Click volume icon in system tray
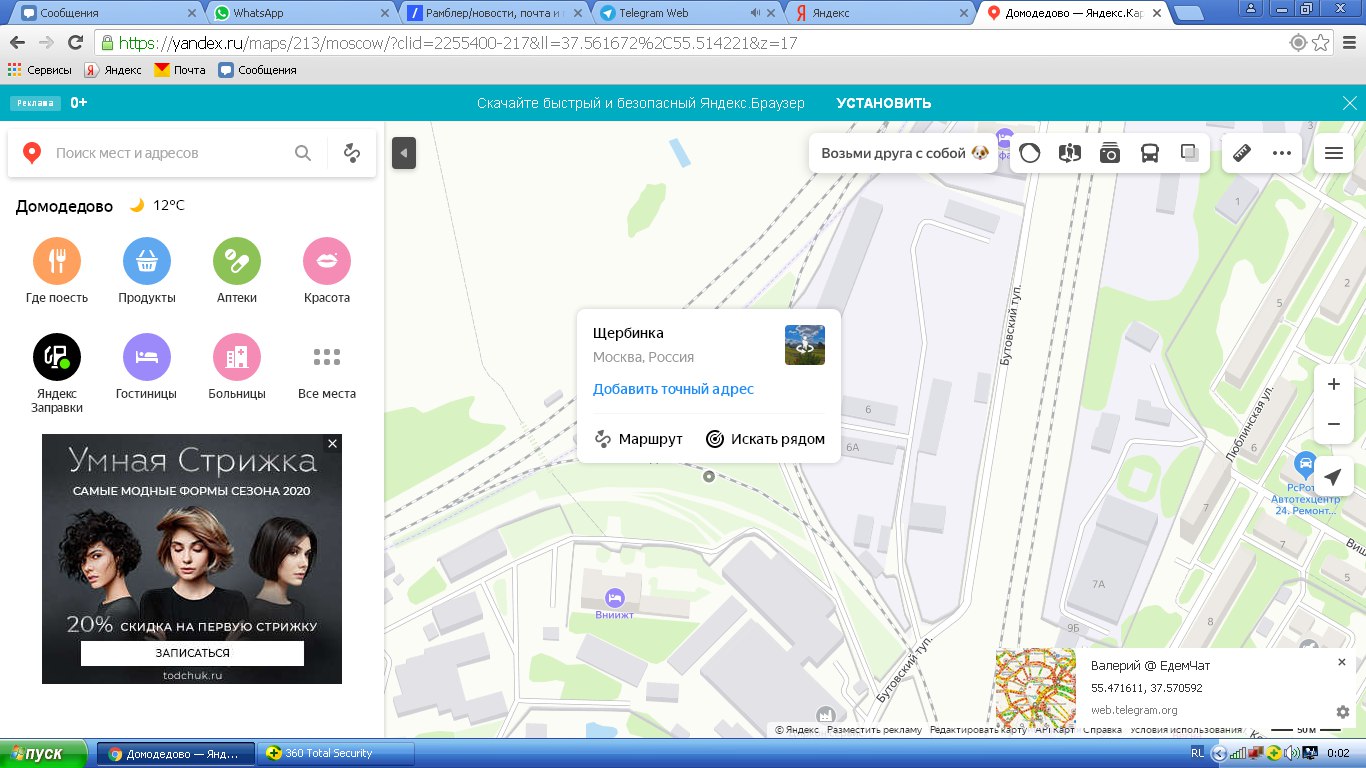The image size is (1366, 768). (x=1291, y=753)
